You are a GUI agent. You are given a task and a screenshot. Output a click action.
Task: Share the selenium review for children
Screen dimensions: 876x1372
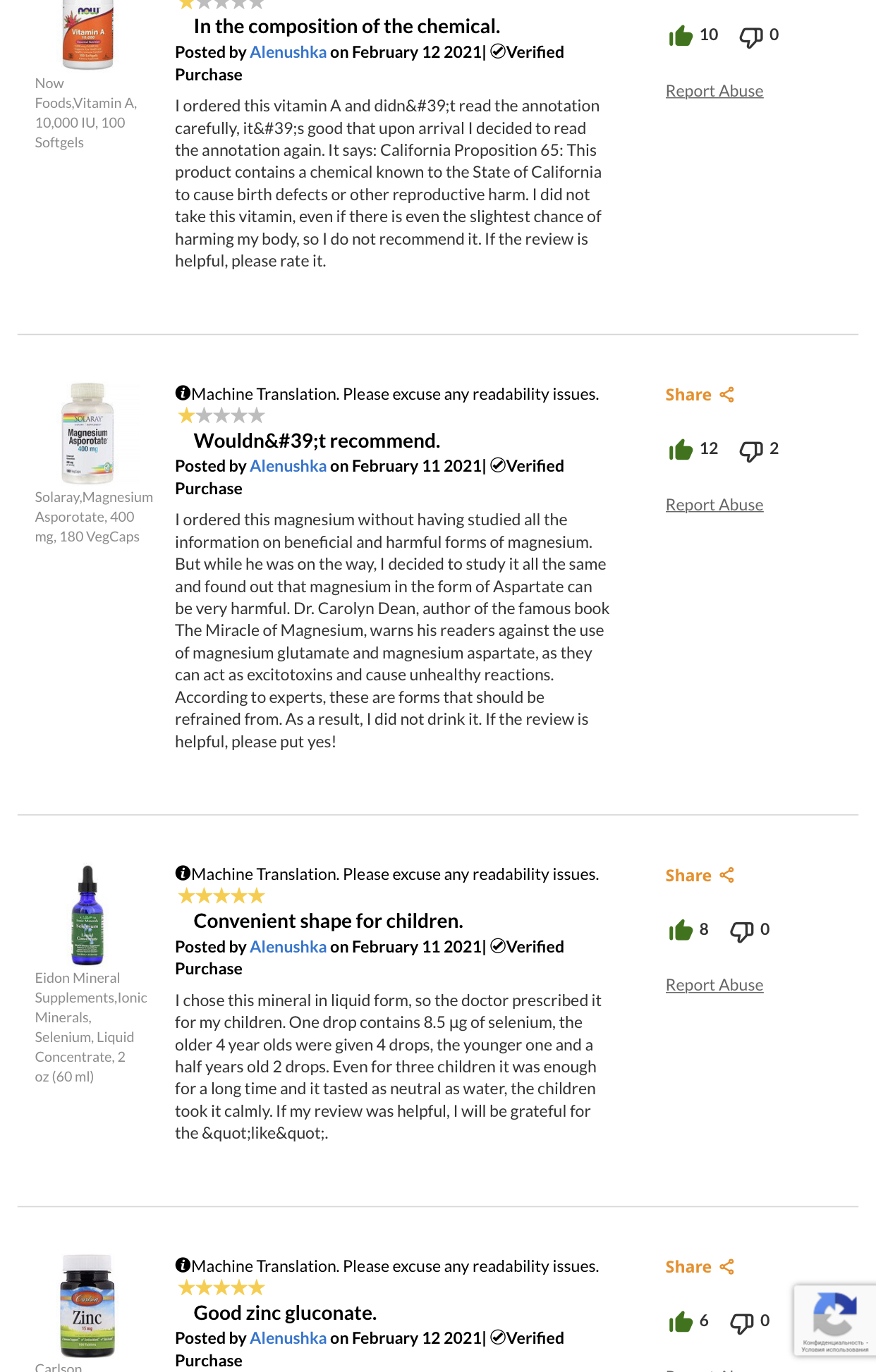[x=700, y=876]
